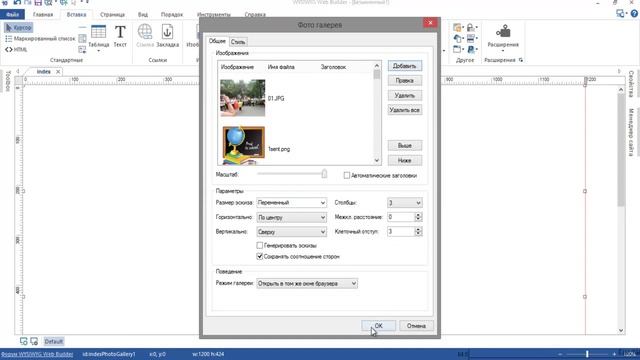Select the 01.JPG image thumbnail
This screenshot has width=640, height=360.
(x=242, y=98)
